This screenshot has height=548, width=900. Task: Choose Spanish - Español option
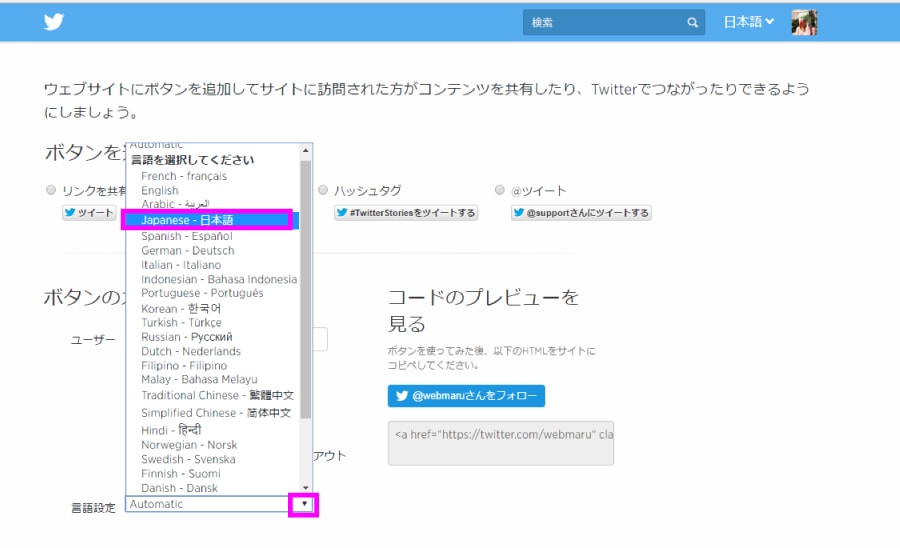(x=212, y=236)
